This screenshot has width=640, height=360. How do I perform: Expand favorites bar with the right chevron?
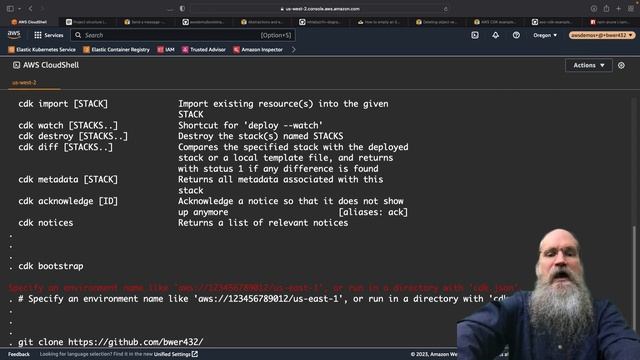293,49
